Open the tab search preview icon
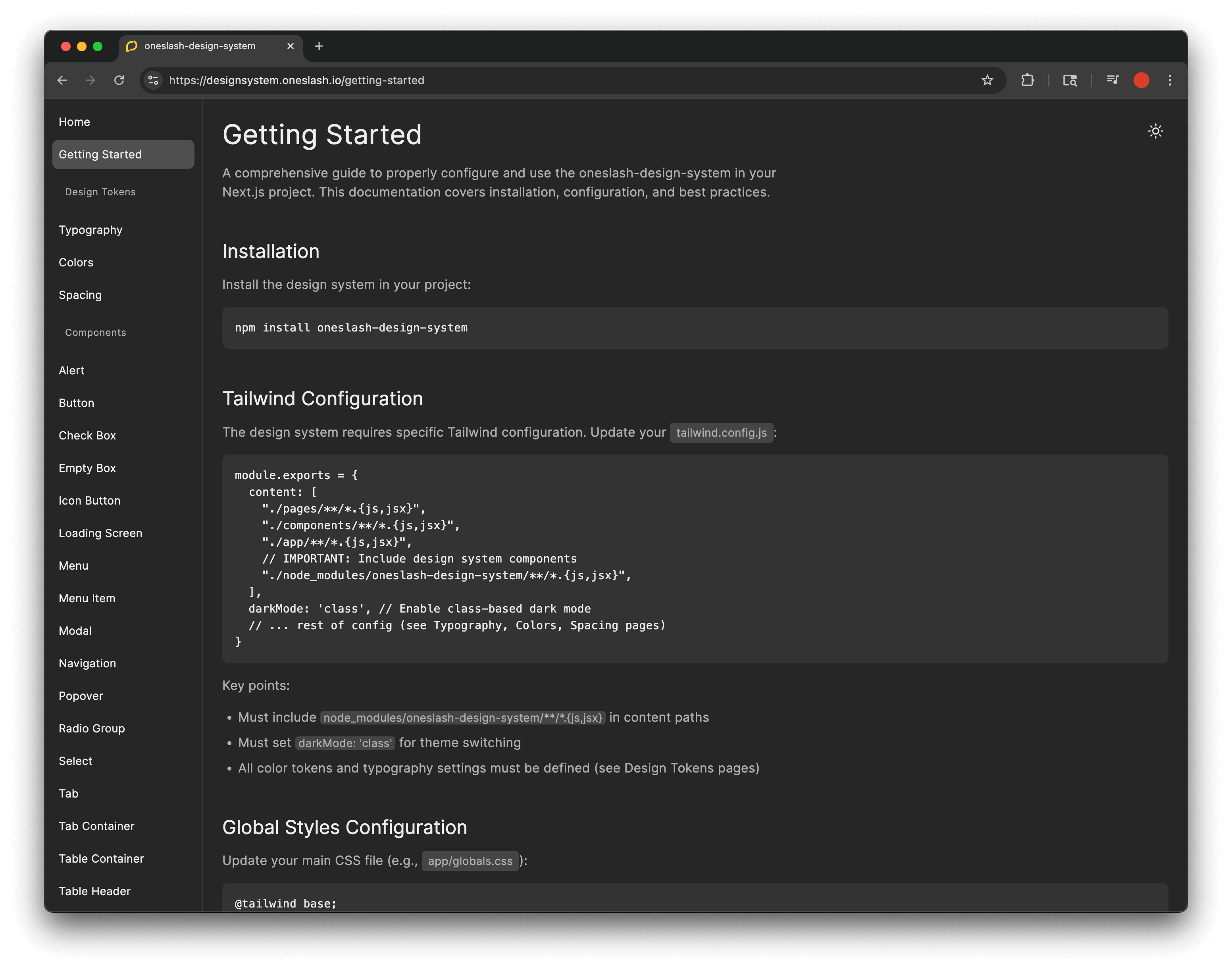The width and height of the screenshot is (1232, 971). click(1070, 80)
